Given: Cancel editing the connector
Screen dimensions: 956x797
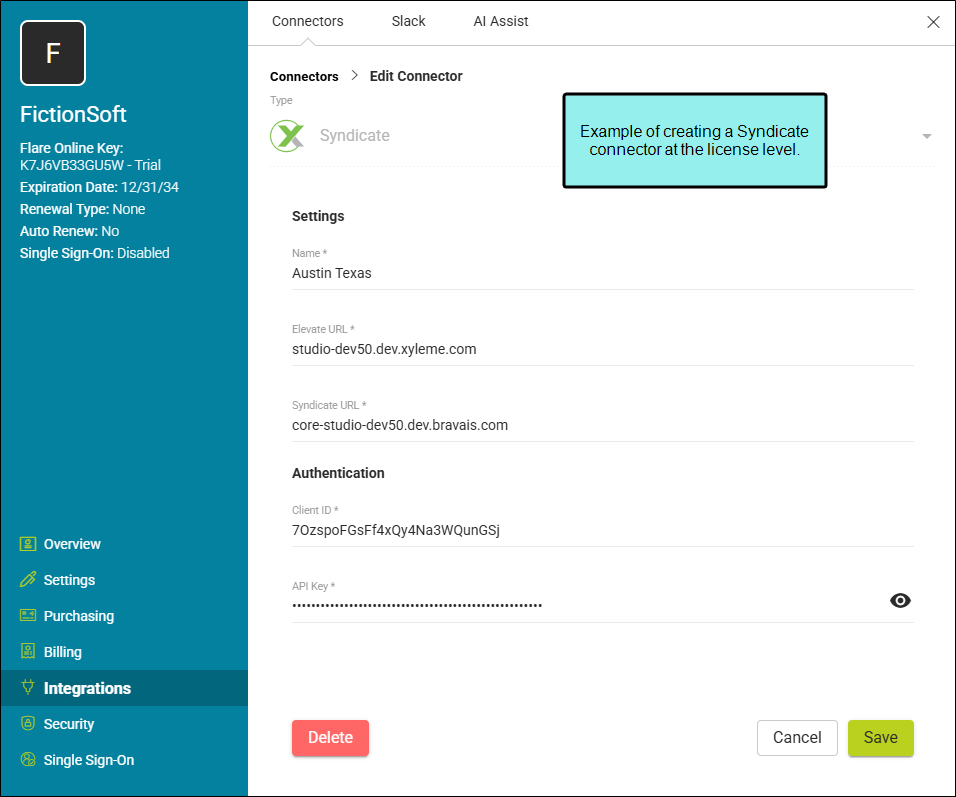Looking at the screenshot, I should click(797, 738).
